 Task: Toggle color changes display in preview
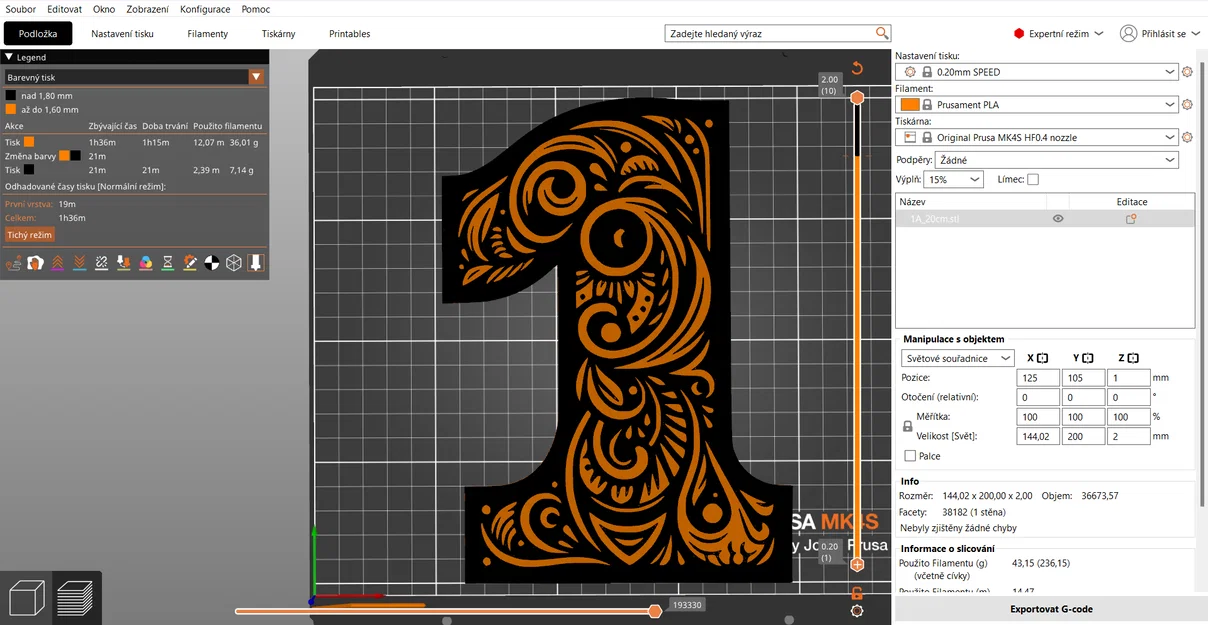tap(145, 263)
